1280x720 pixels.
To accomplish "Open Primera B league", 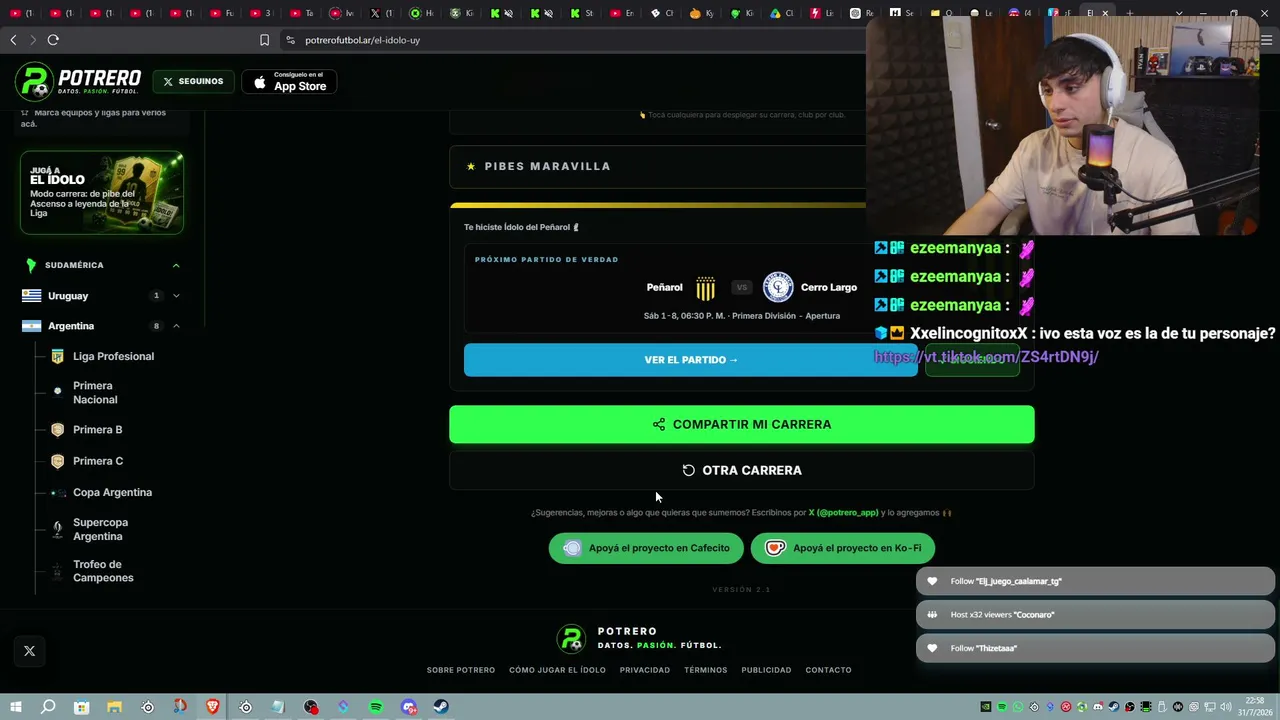I will click(x=97, y=430).
